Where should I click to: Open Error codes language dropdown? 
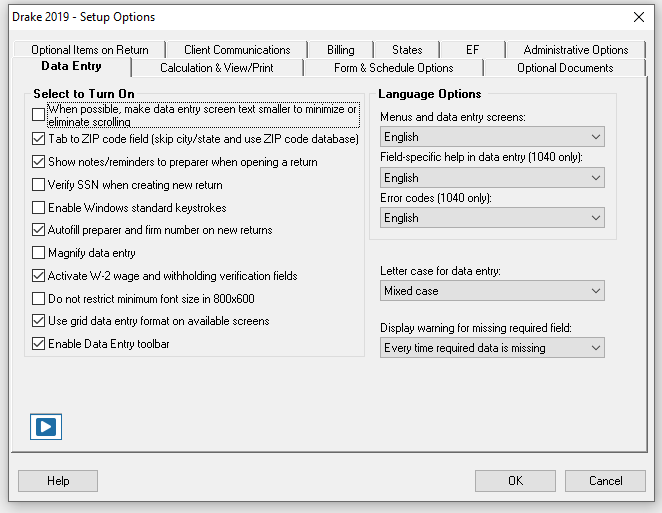click(x=492, y=218)
